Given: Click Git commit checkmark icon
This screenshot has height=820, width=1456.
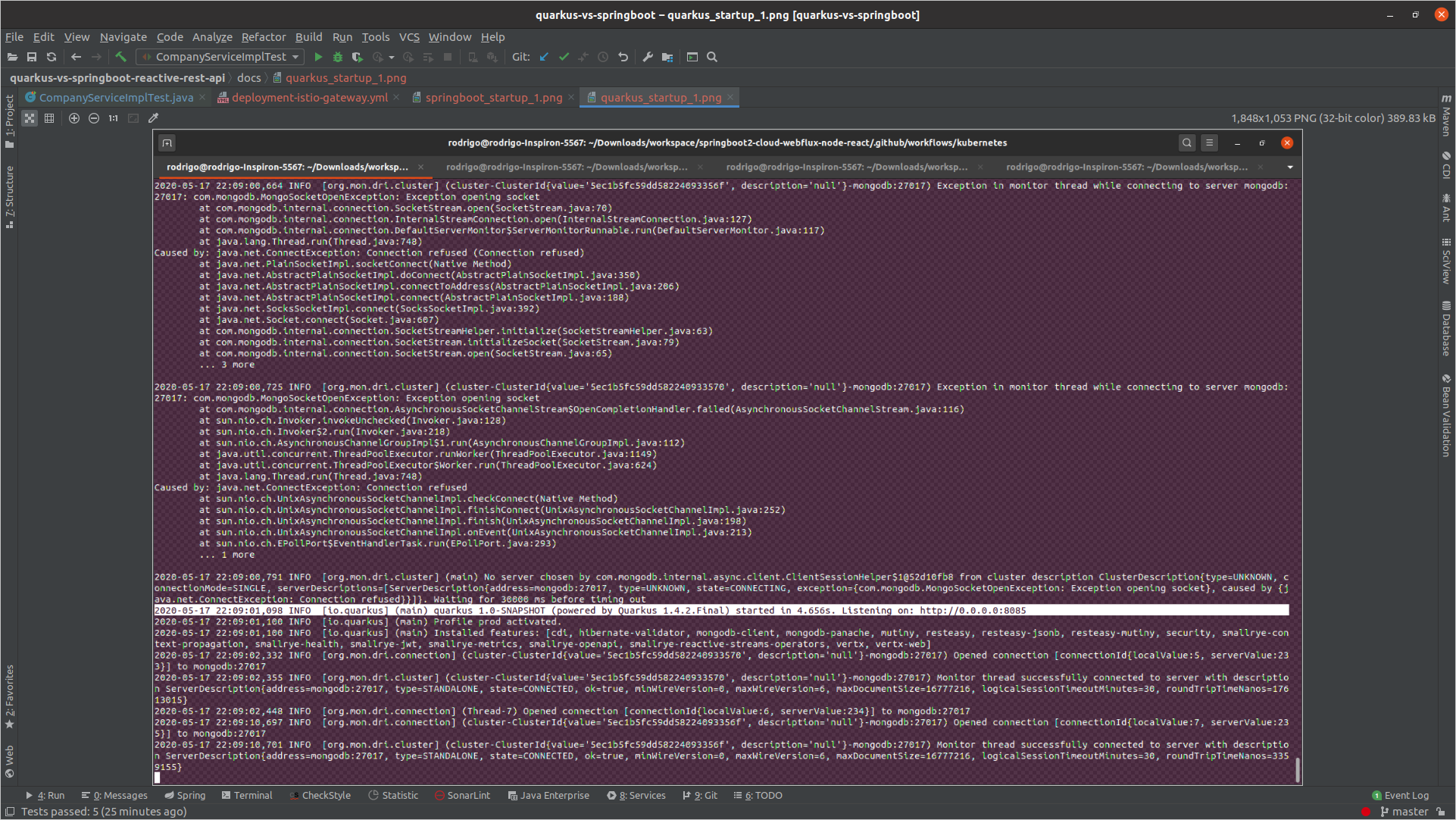Looking at the screenshot, I should pos(564,57).
